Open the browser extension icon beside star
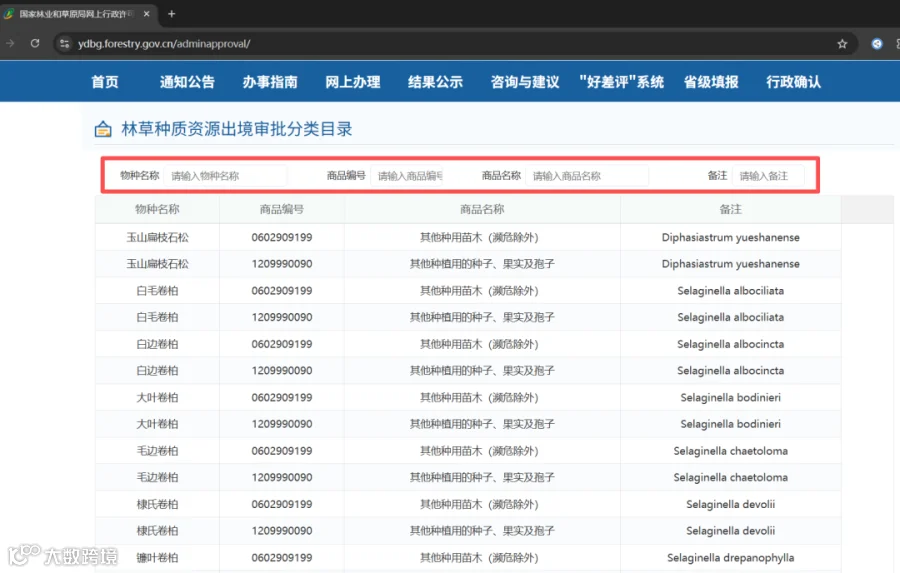The height and width of the screenshot is (573, 900). tap(876, 44)
